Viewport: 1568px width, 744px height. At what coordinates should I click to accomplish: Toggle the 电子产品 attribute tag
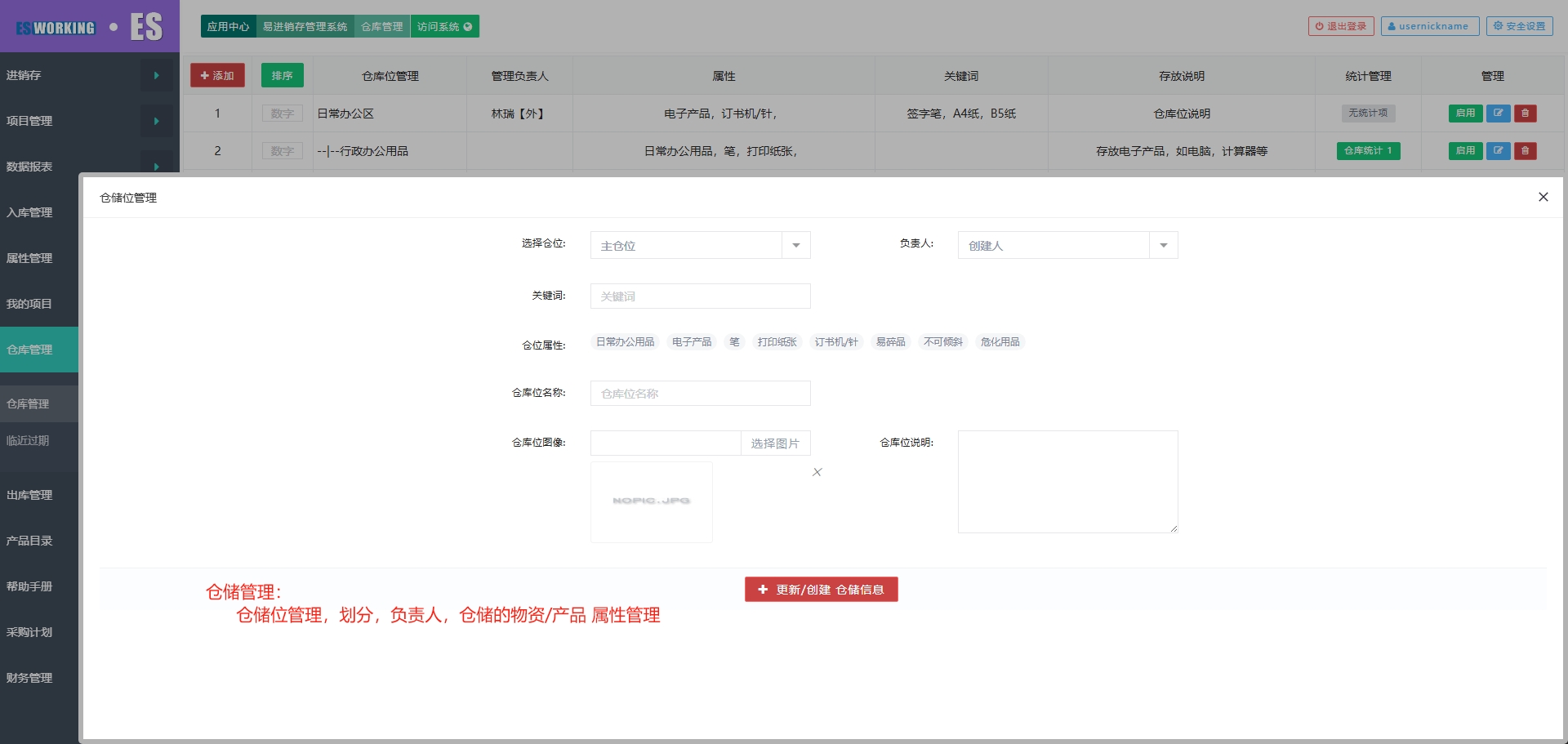pos(691,342)
